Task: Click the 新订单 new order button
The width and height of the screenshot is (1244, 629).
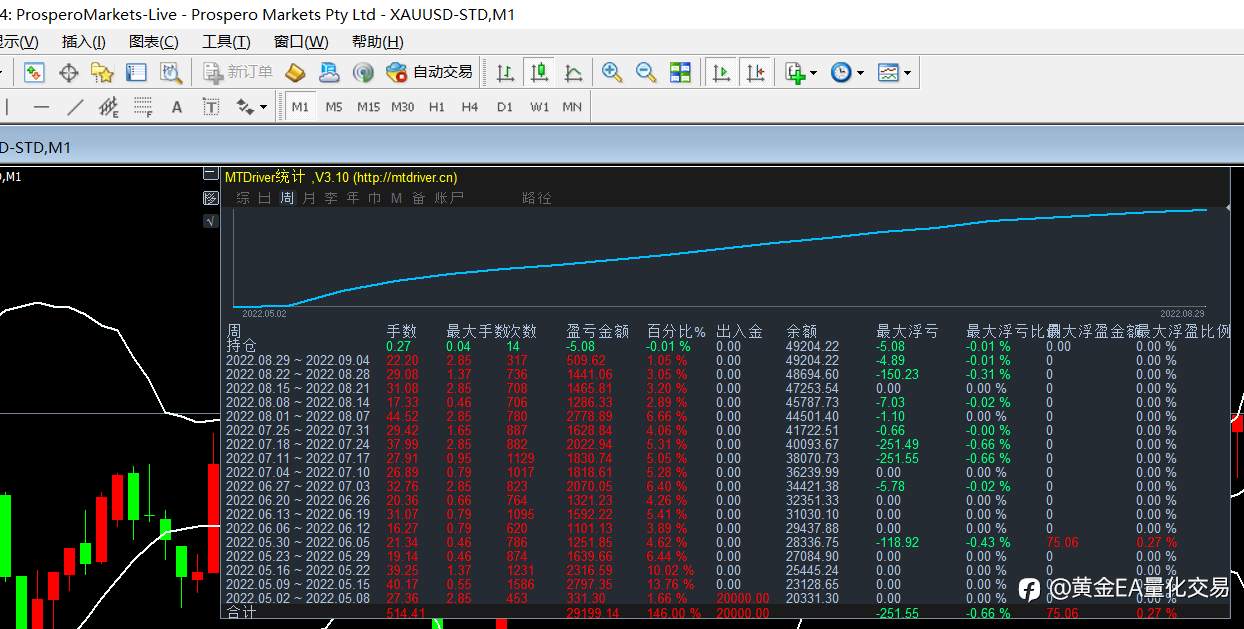Action: point(238,72)
